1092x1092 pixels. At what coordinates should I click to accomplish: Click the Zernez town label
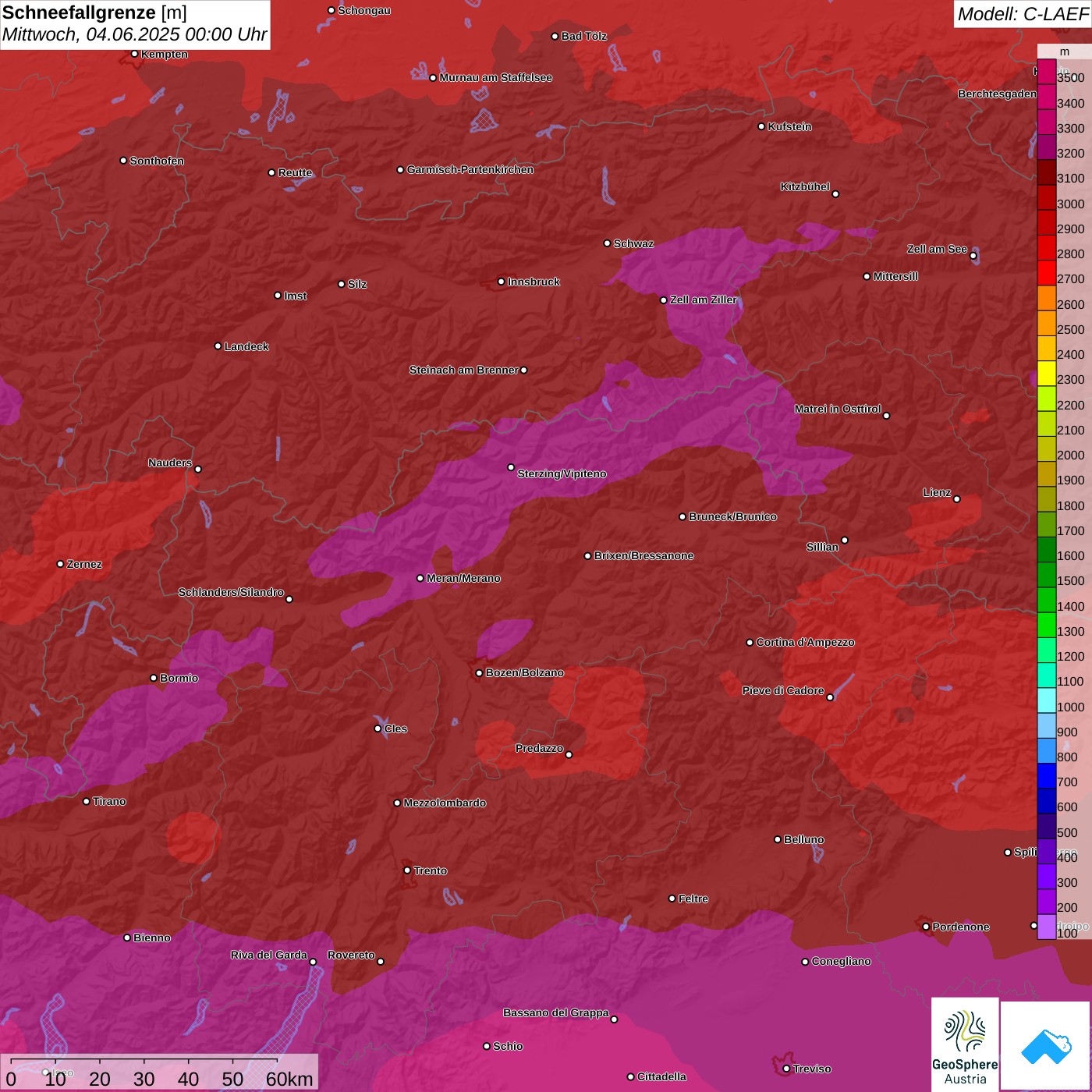click(84, 564)
